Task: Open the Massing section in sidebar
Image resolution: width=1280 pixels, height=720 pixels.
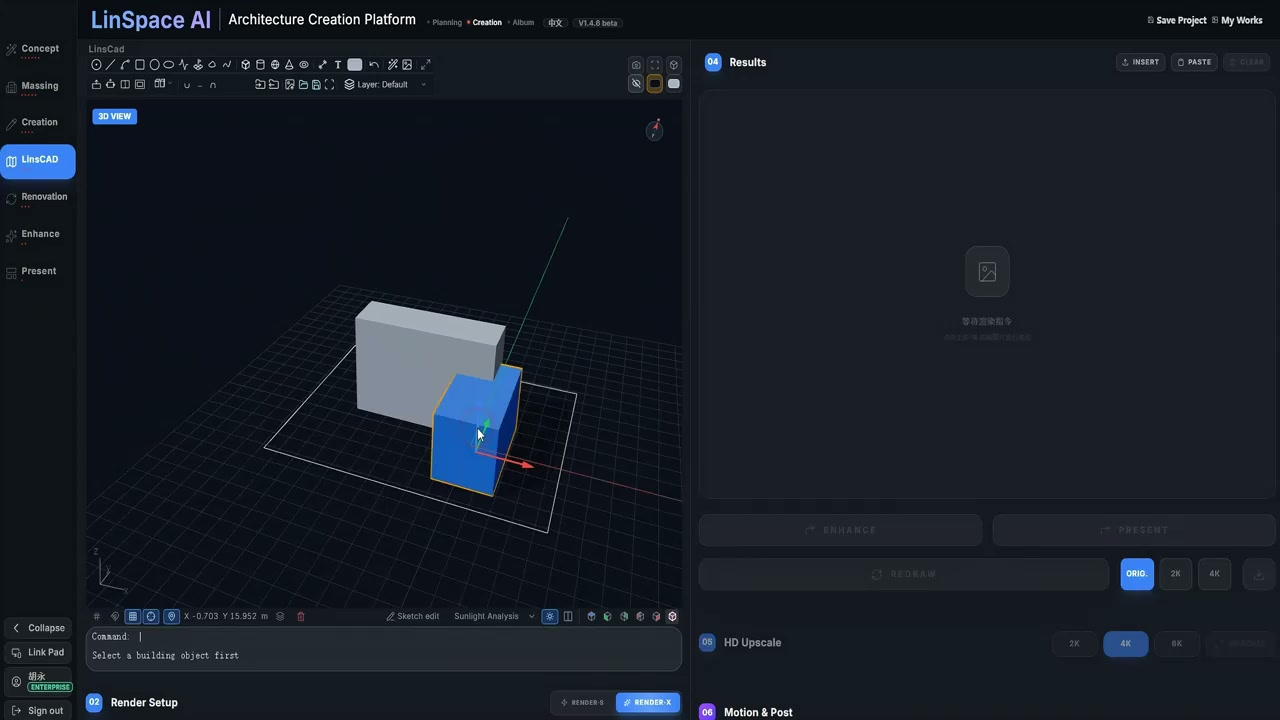Action: 38,86
